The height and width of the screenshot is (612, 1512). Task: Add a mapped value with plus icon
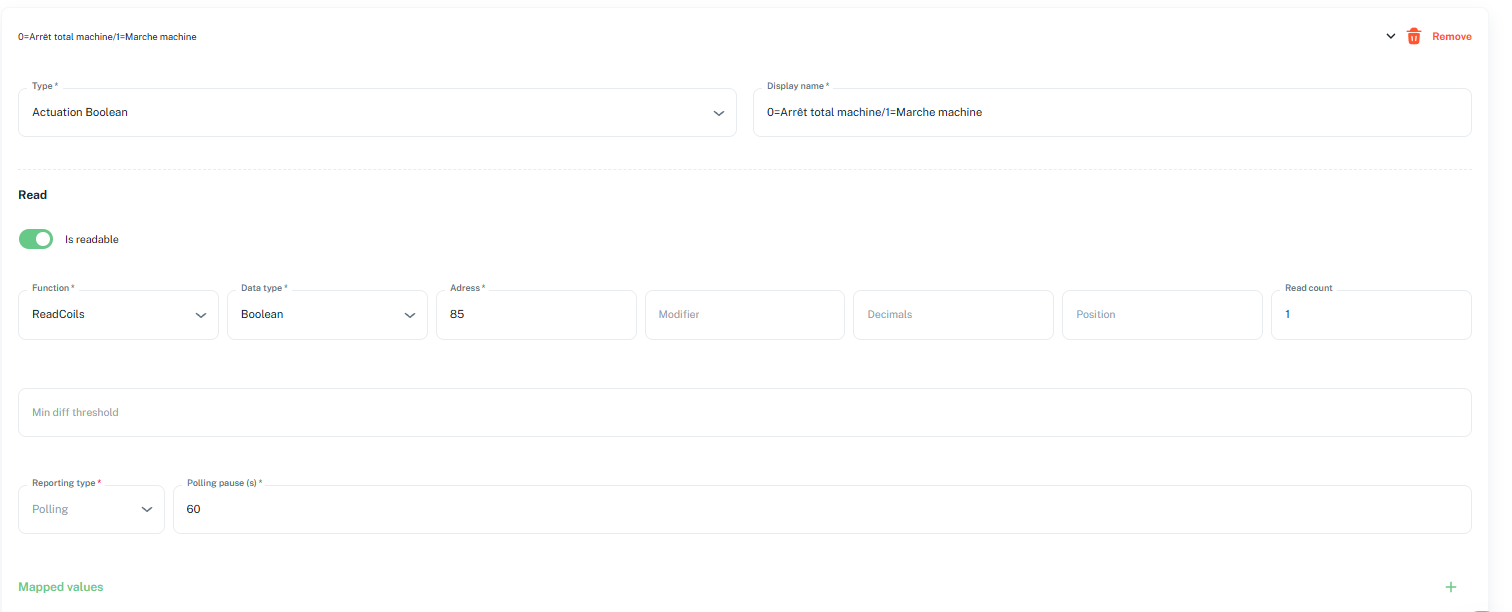point(1450,587)
